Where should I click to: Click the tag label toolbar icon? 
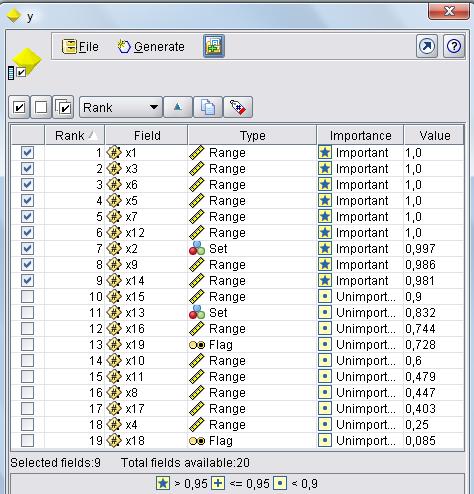(238, 107)
